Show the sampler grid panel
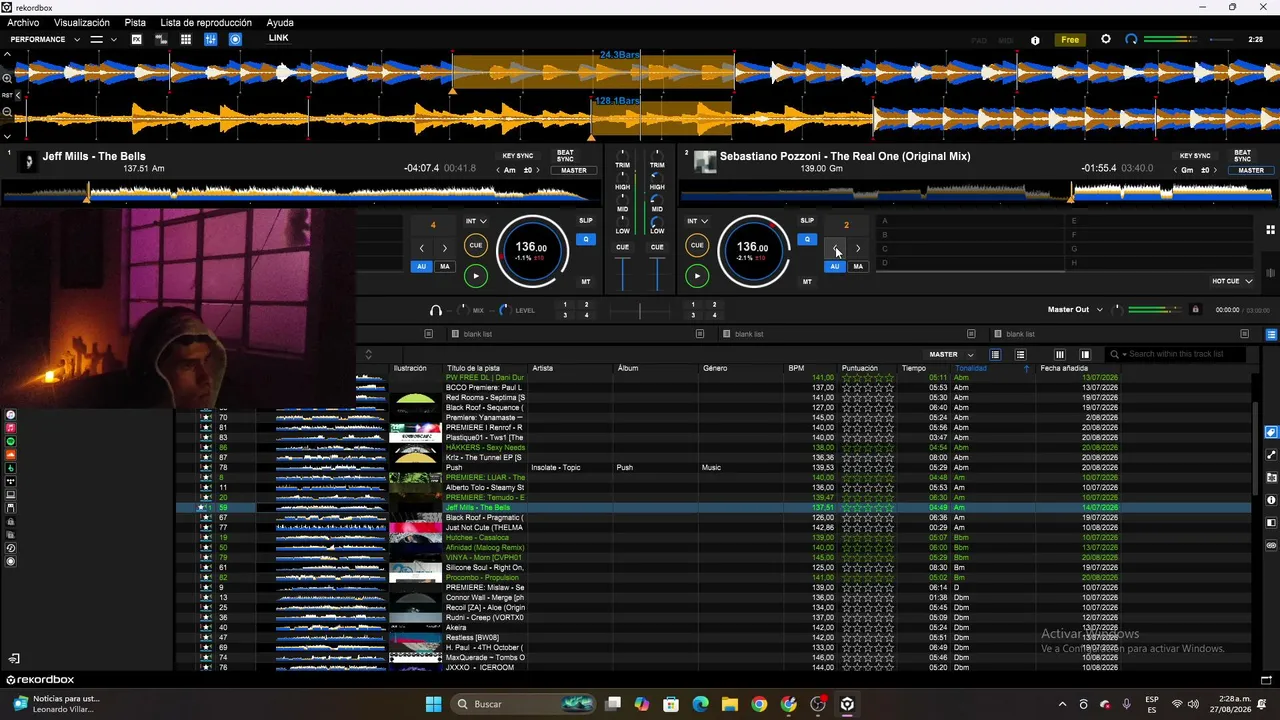Screen dimensions: 1280x720 pos(186,39)
